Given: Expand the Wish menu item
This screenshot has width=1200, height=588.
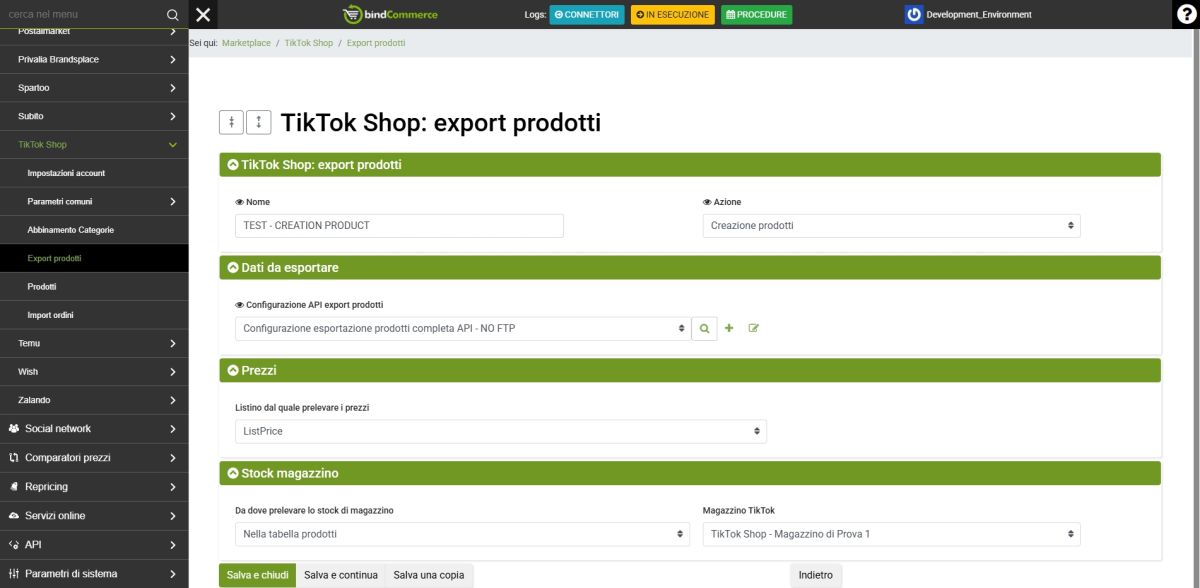Looking at the screenshot, I should [x=94, y=372].
